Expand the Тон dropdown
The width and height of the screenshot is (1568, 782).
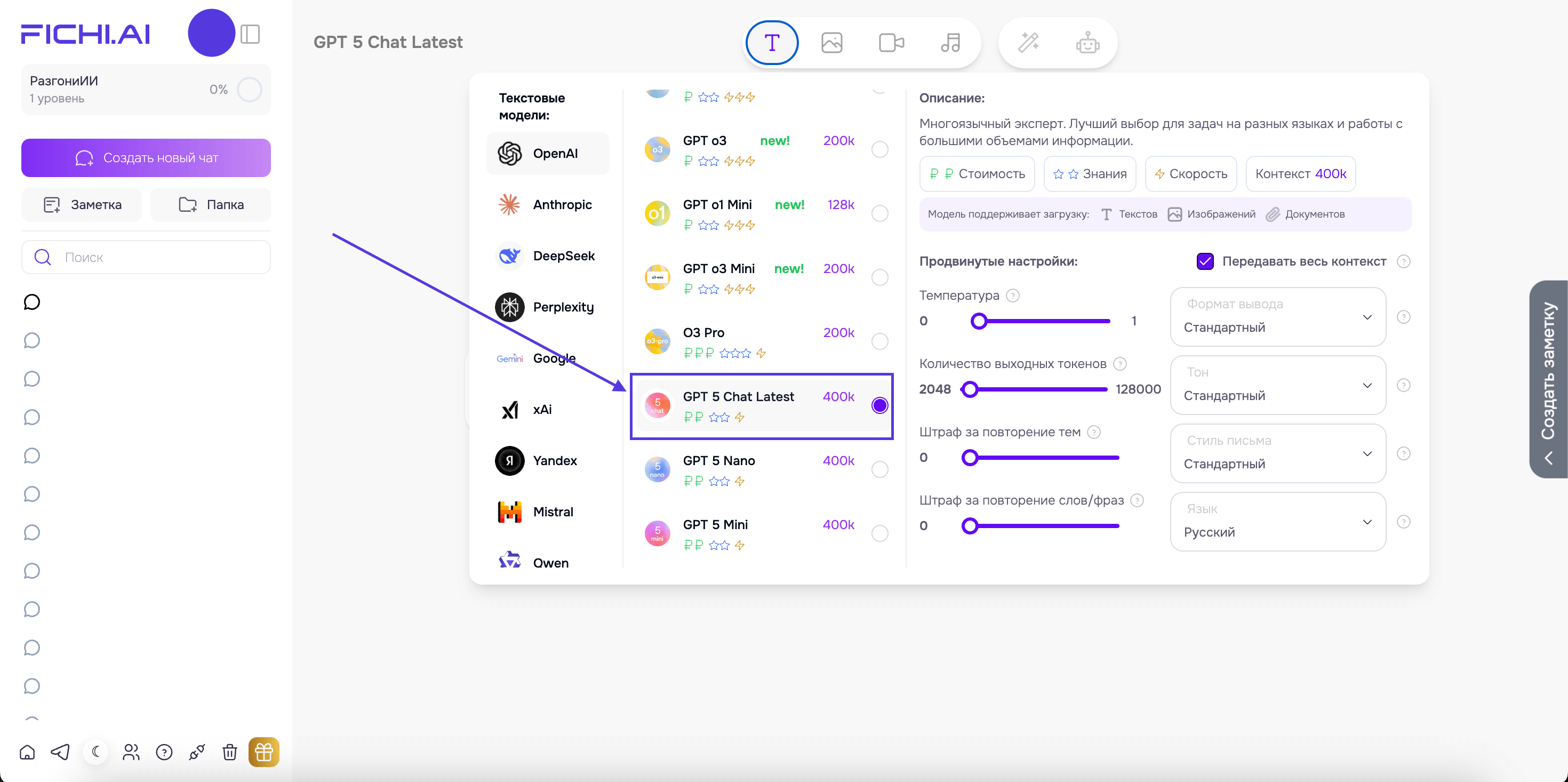coord(1278,385)
